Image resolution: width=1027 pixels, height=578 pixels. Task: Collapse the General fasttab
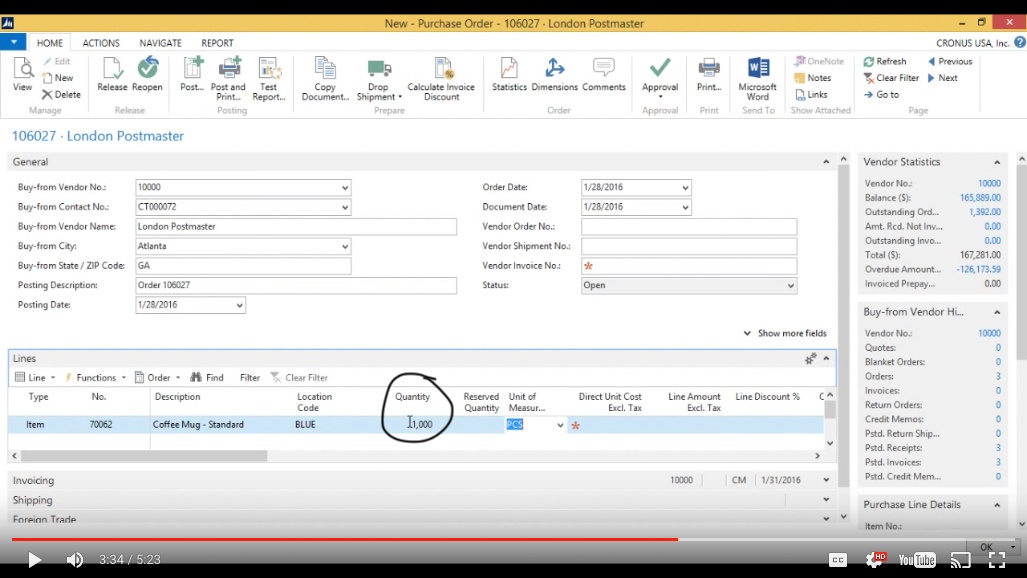[x=826, y=162]
